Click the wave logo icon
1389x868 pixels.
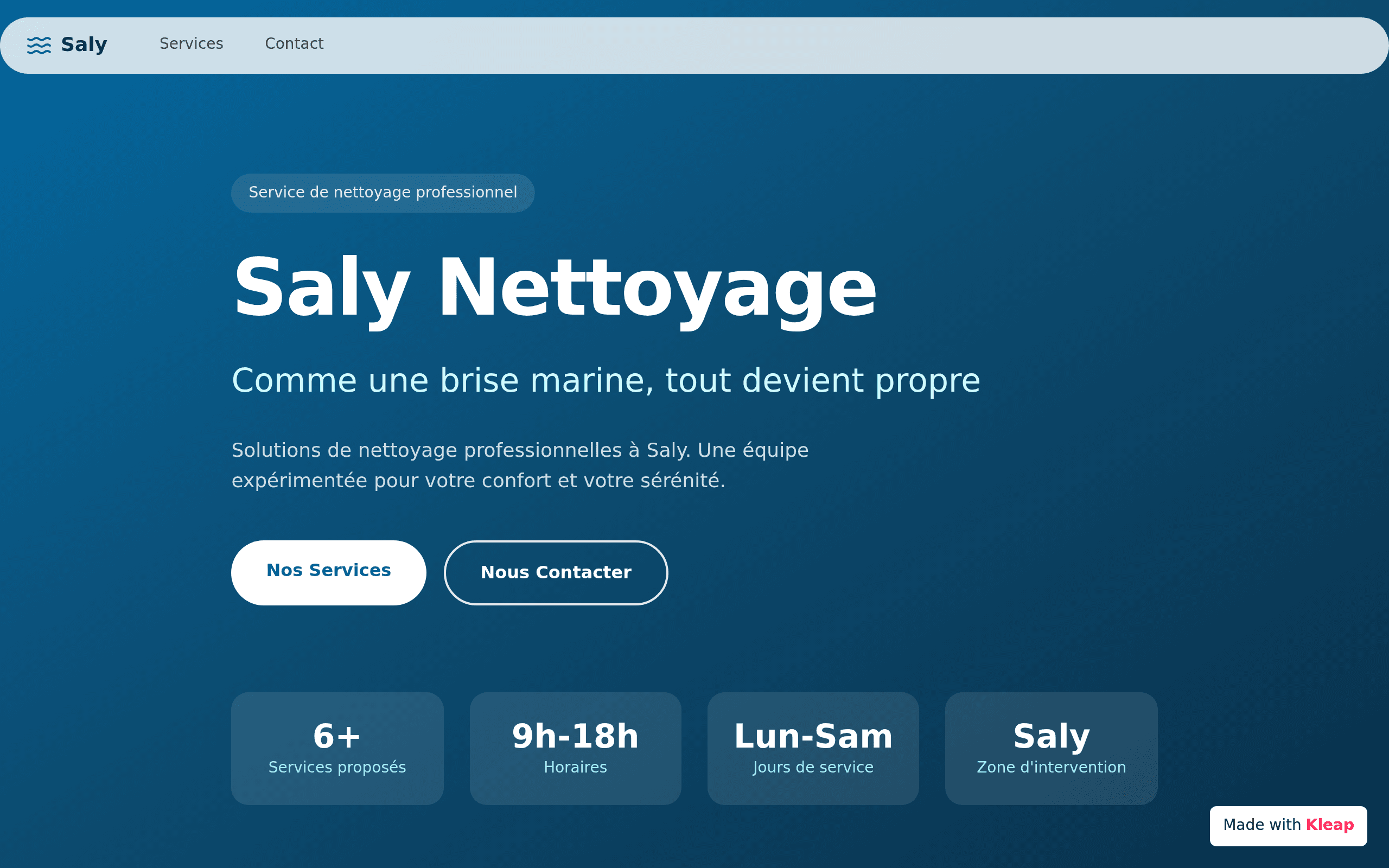pyautogui.click(x=39, y=45)
